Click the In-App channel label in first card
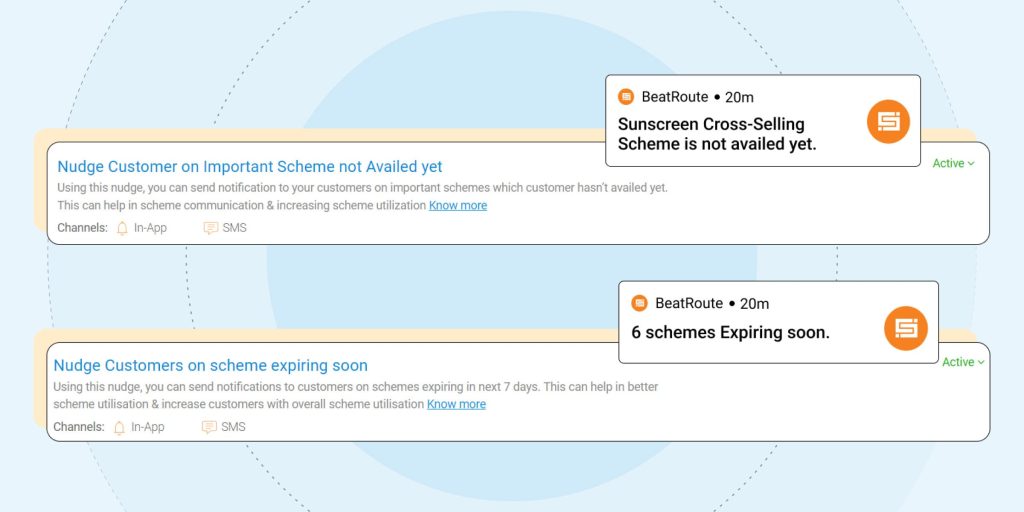 [150, 228]
